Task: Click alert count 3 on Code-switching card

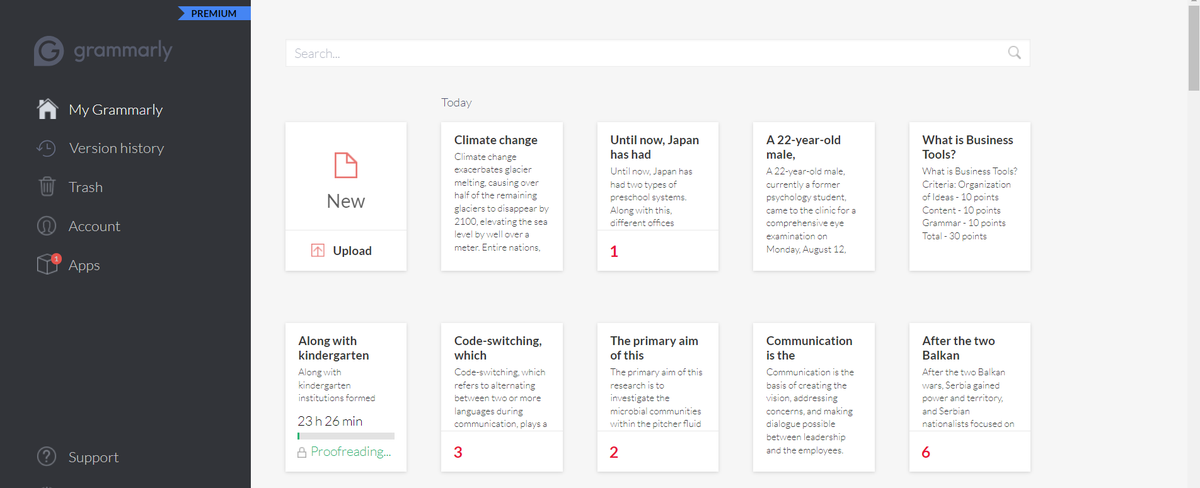Action: click(458, 452)
